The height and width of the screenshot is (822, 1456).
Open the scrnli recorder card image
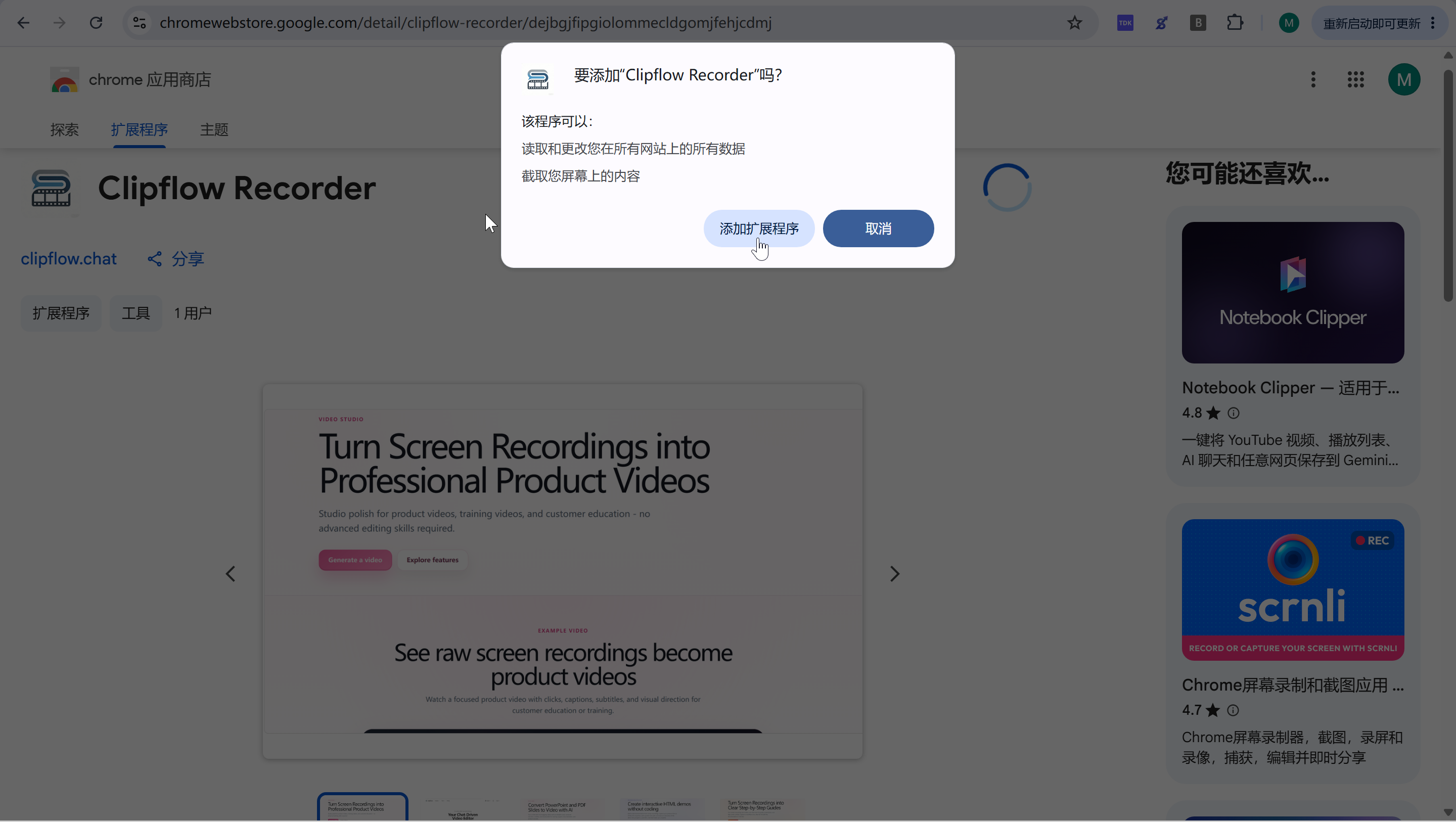coord(1293,589)
